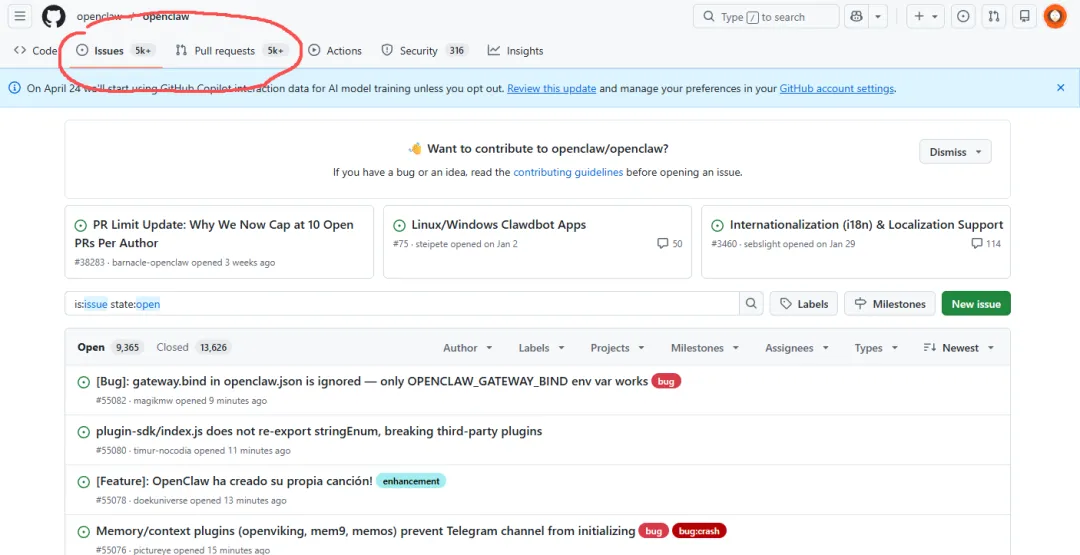The width and height of the screenshot is (1080, 555).
Task: Click open-issue icon beside plugin-sdk issue
Action: [x=83, y=432]
